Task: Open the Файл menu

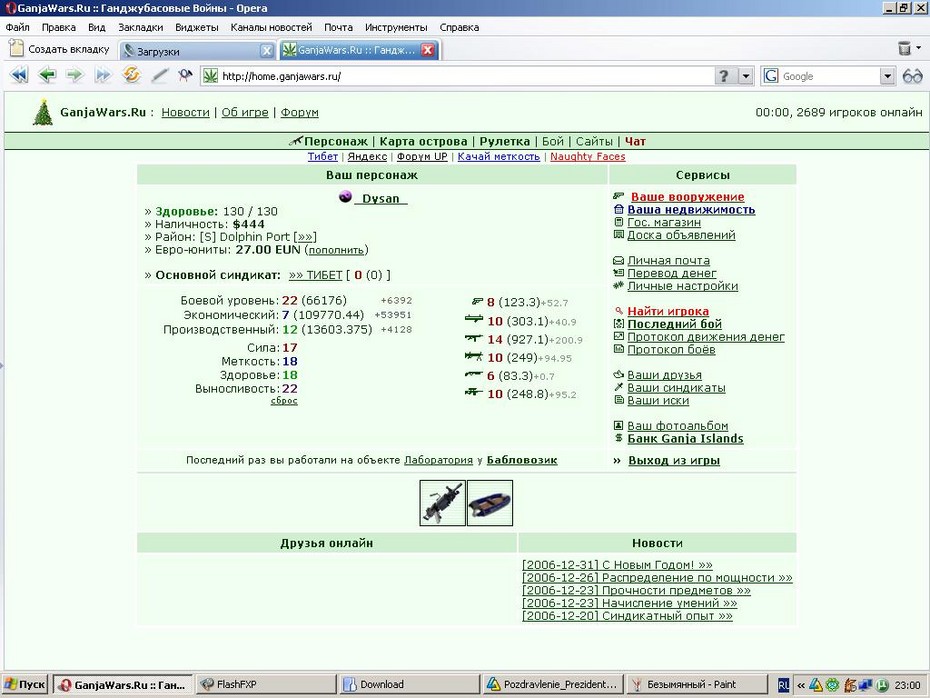Action: coord(17,27)
